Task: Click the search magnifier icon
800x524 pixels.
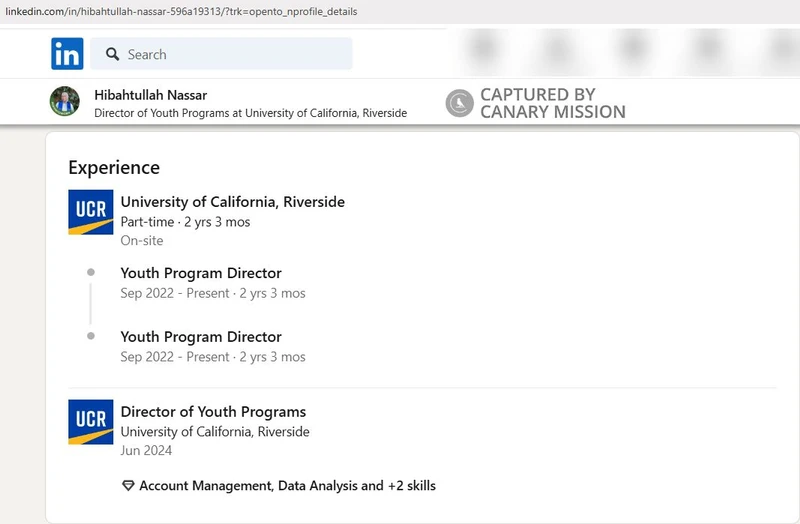Action: 112,54
